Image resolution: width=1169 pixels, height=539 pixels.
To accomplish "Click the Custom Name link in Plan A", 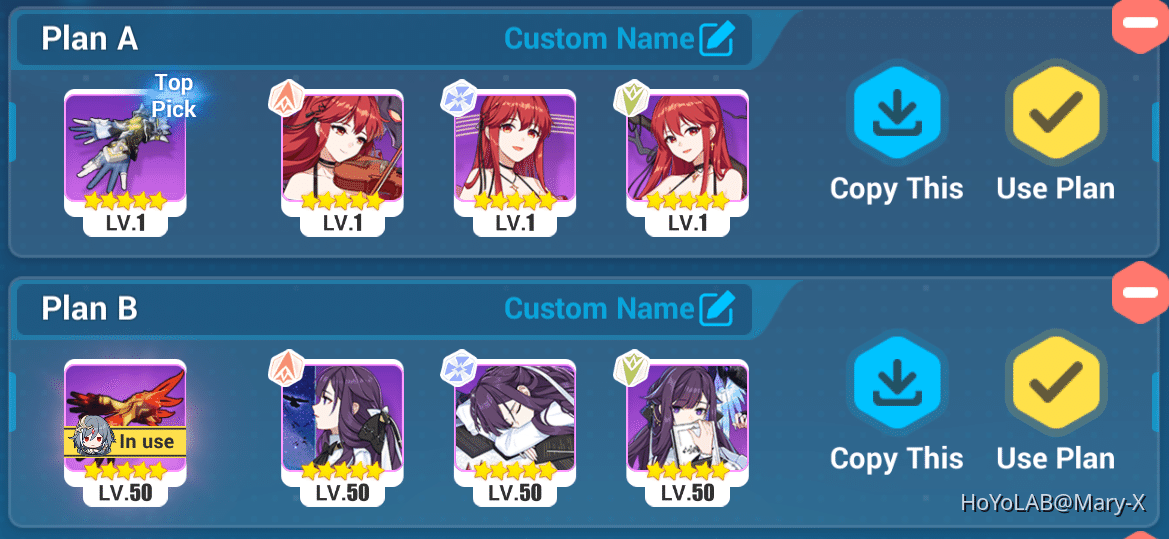I will point(599,39).
